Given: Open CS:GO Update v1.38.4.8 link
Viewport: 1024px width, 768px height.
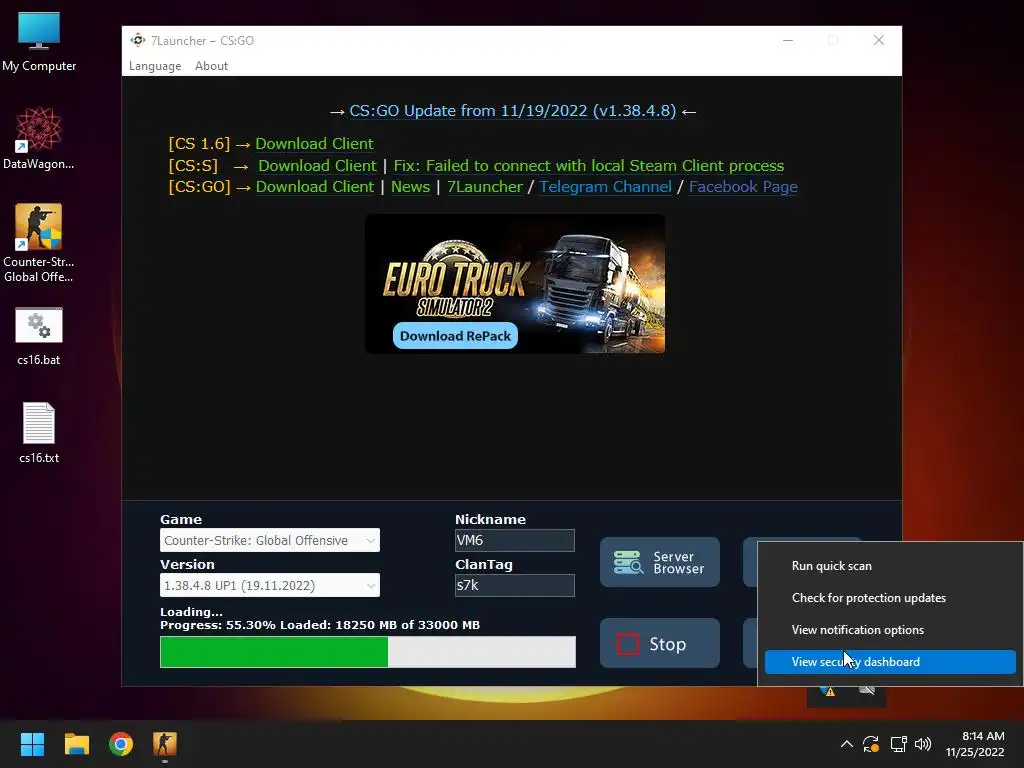Looking at the screenshot, I should tap(513, 111).
